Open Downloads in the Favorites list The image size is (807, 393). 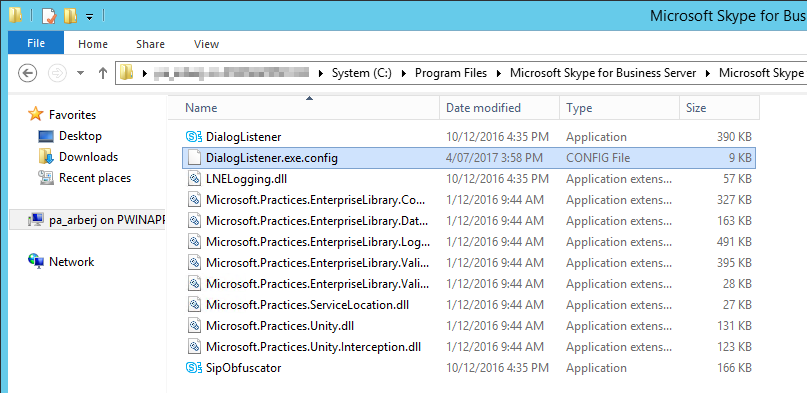tap(88, 157)
